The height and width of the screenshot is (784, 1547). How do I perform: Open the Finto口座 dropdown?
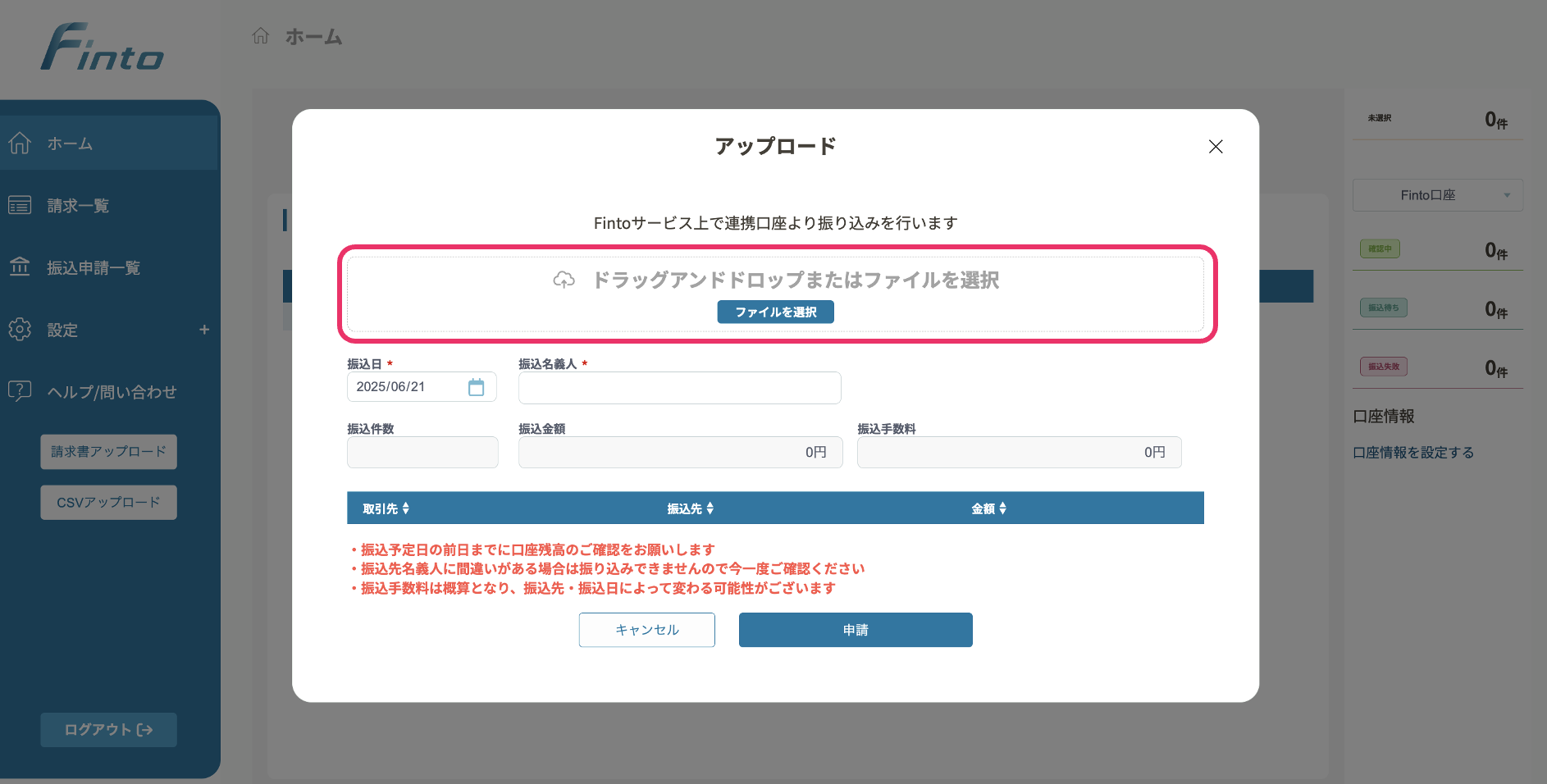point(1437,195)
